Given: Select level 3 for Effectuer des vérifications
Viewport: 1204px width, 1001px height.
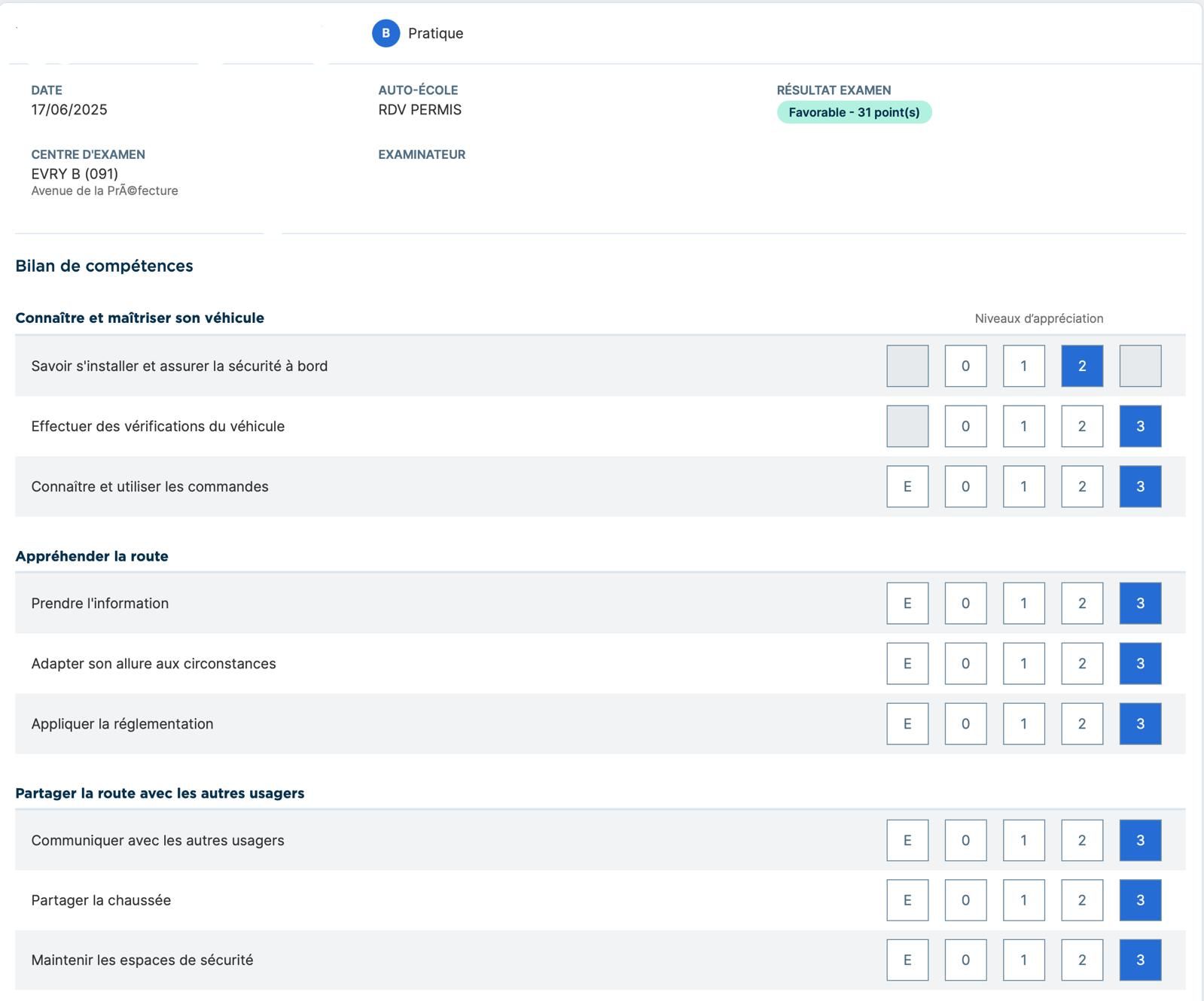Looking at the screenshot, I should 1140,426.
